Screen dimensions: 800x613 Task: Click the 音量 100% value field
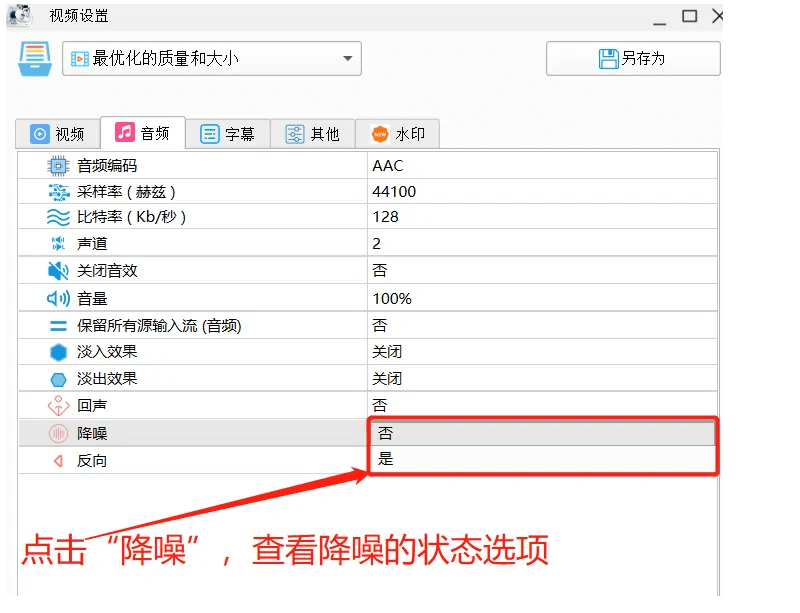(542, 298)
